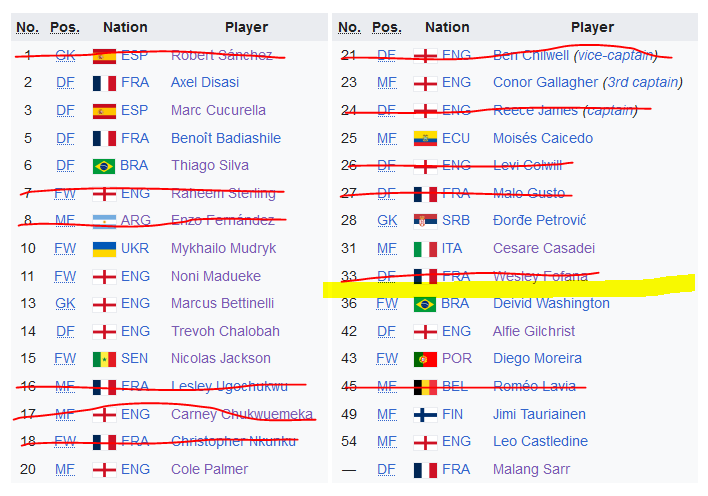Image resolution: width=708 pixels, height=496 pixels.
Task: Open Cole Palmer player link
Action: tap(209, 469)
